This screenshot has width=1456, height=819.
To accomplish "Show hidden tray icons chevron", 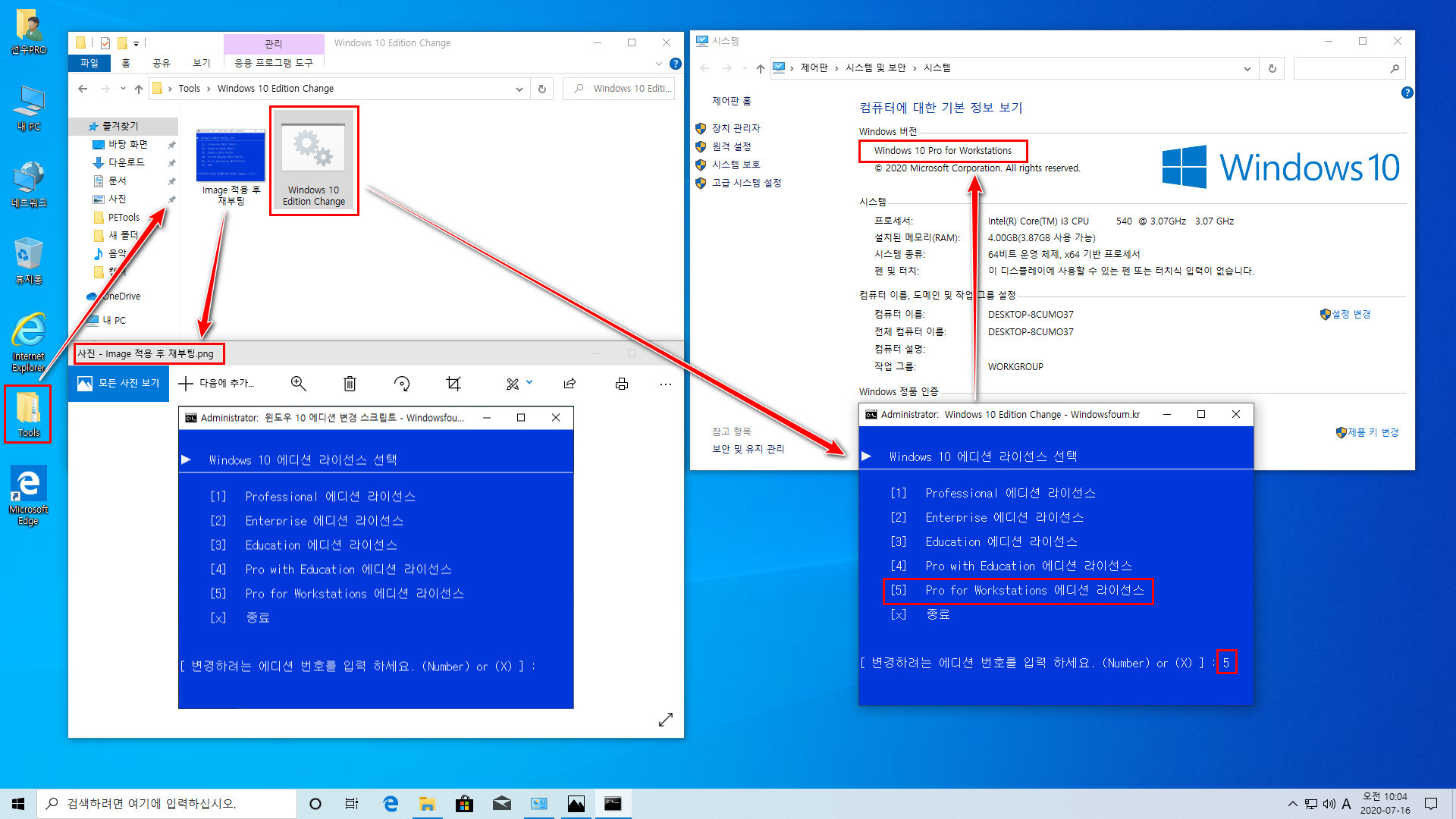I will (1292, 804).
